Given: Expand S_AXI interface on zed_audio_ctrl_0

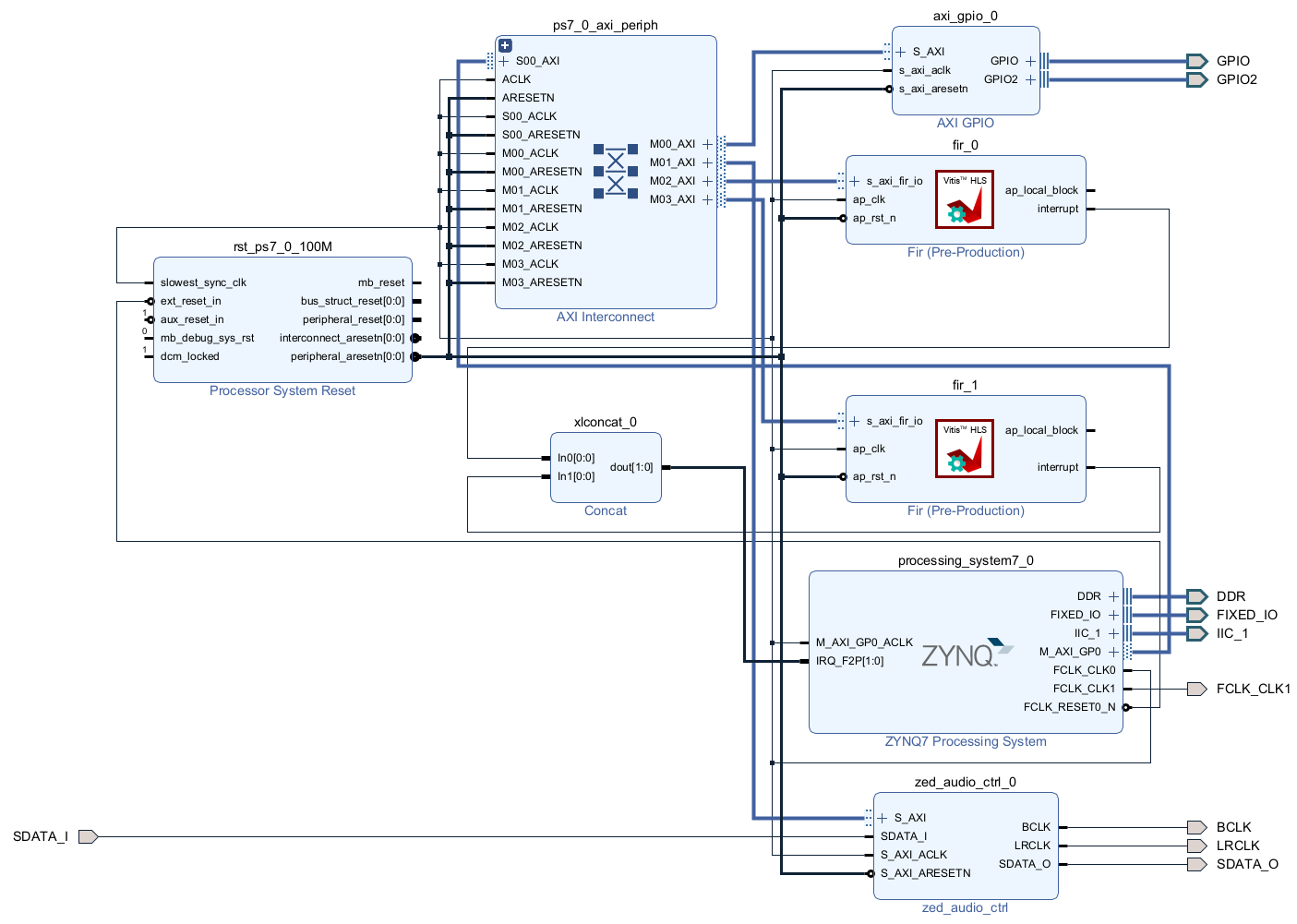Looking at the screenshot, I should [883, 818].
